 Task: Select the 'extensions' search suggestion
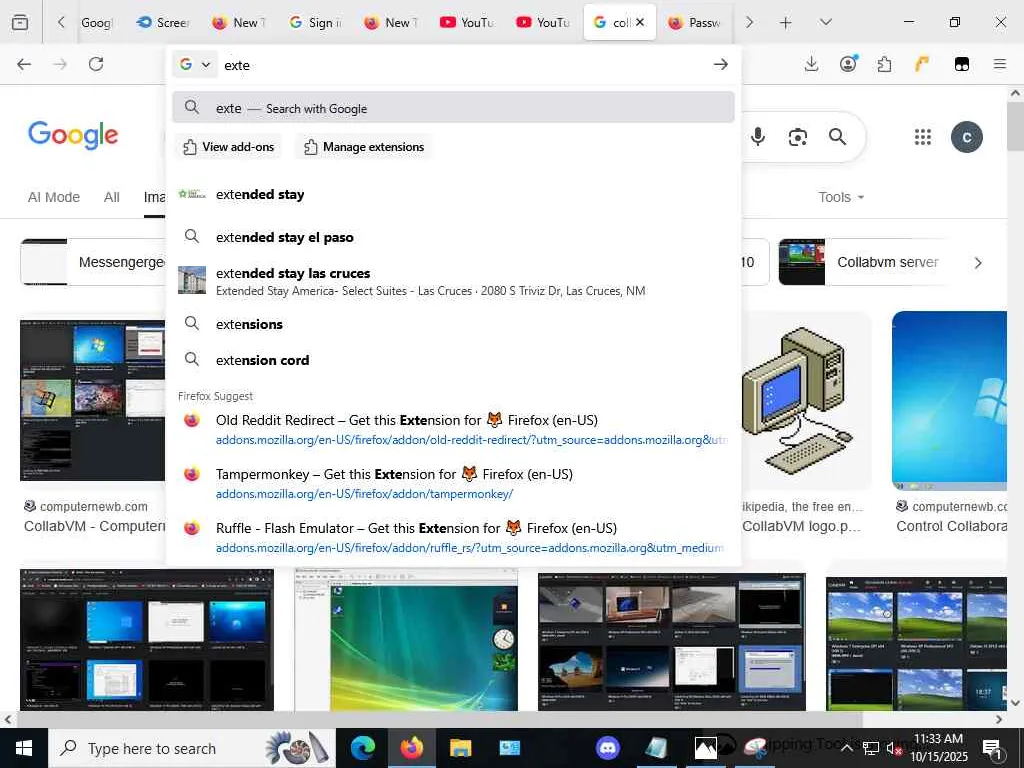[453, 324]
